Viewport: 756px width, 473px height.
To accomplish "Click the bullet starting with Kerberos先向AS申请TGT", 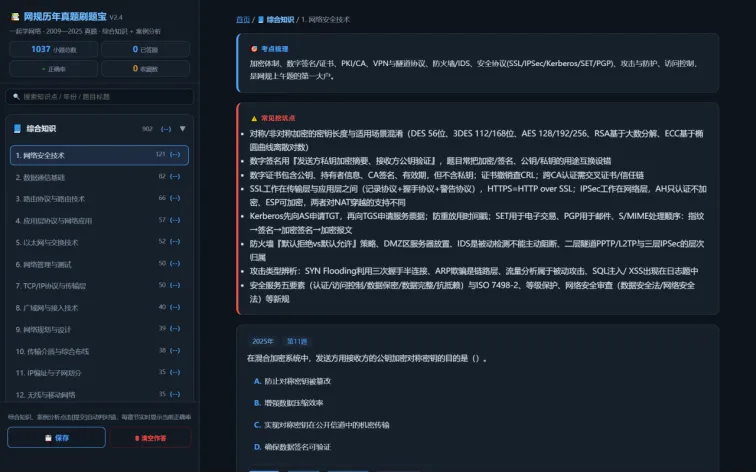I will [x=477, y=223].
